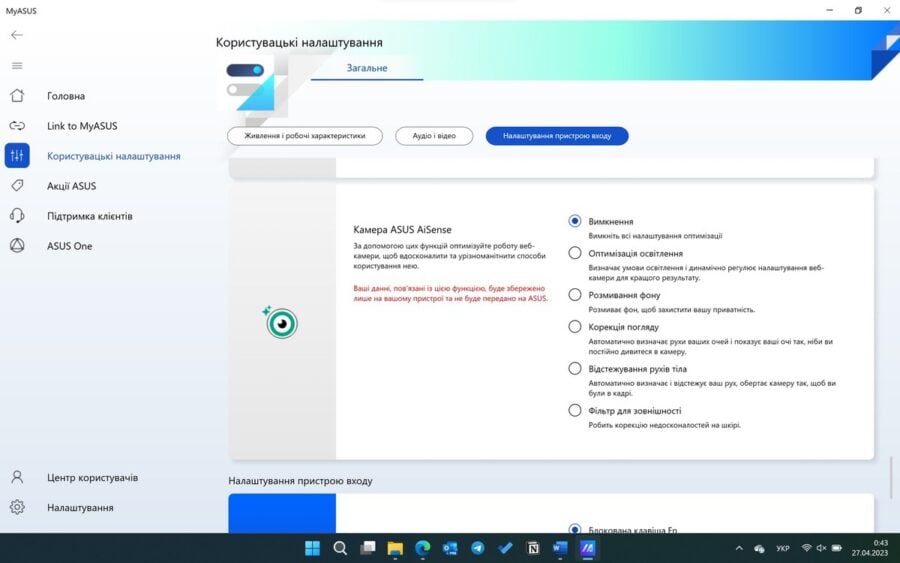Open clock and date 27.04.2023
The height and width of the screenshot is (563, 900).
(x=870, y=548)
